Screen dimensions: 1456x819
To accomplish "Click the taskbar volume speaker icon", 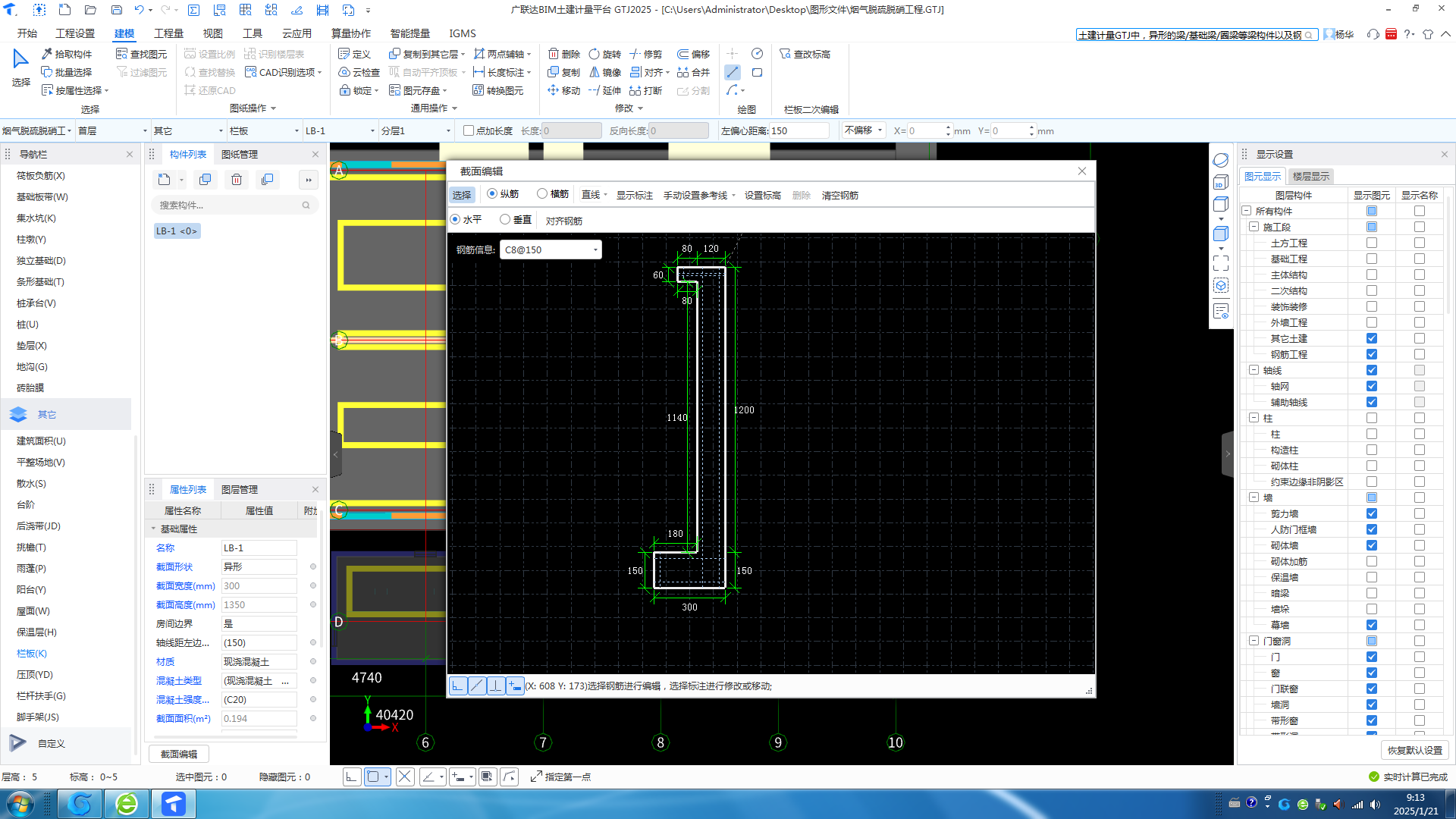I will (x=1375, y=804).
